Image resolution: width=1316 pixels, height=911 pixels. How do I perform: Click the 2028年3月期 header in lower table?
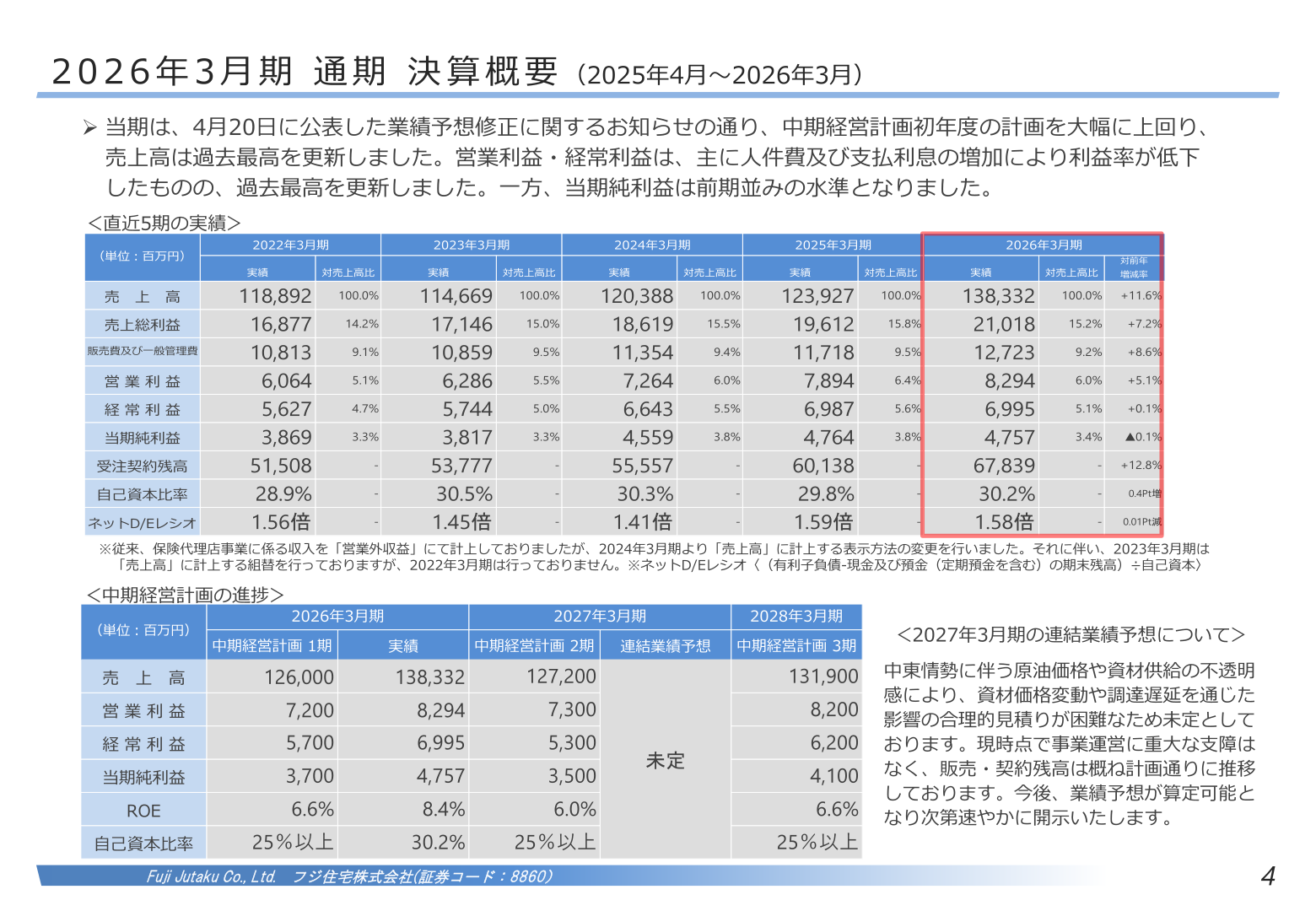796,617
